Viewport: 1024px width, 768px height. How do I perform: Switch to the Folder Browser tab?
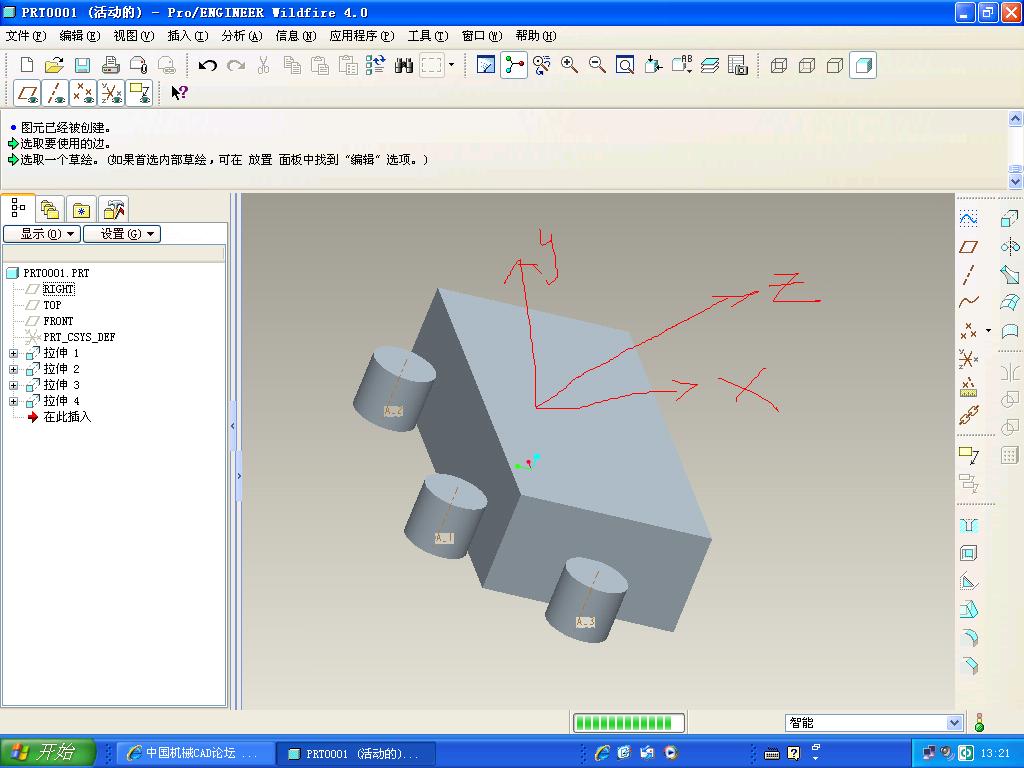(50, 210)
